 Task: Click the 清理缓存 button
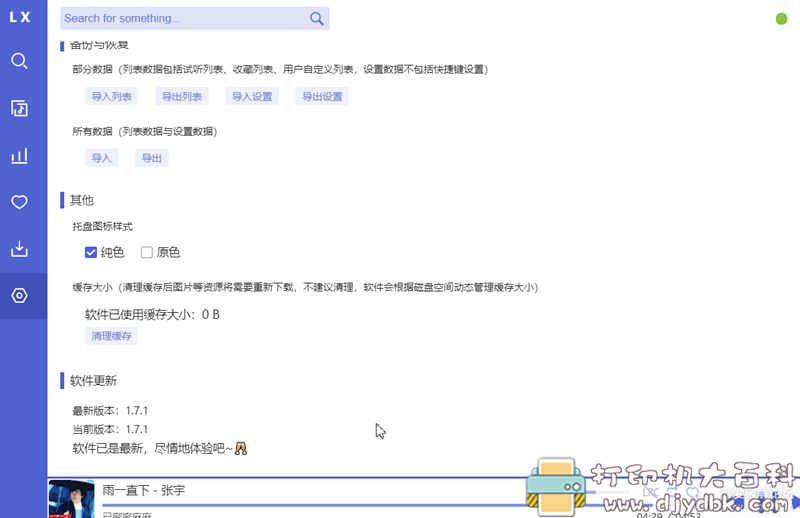click(x=111, y=336)
